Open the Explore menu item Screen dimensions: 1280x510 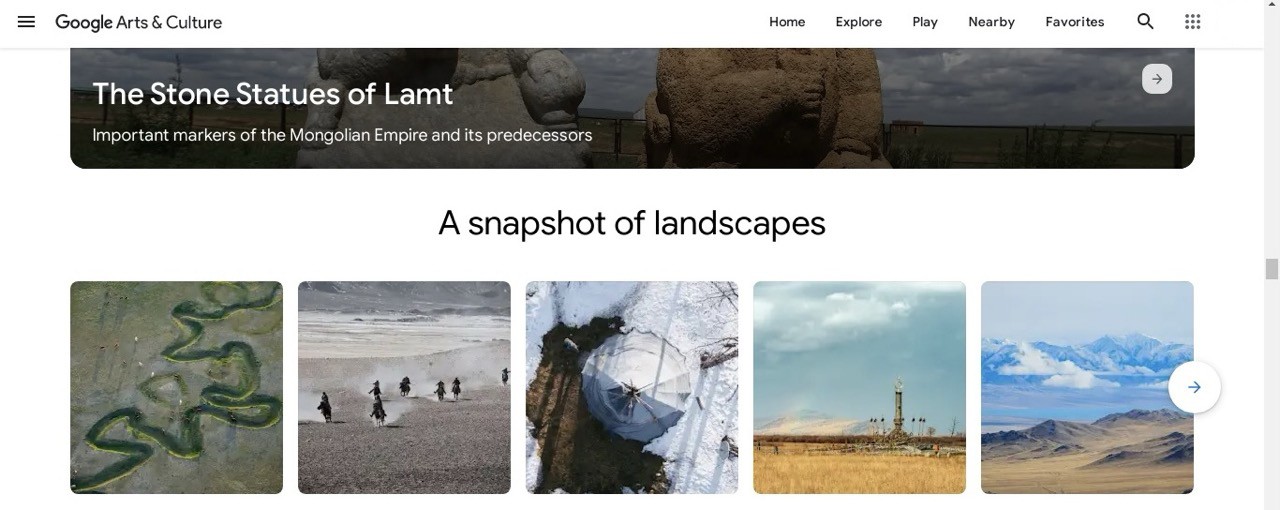(859, 22)
